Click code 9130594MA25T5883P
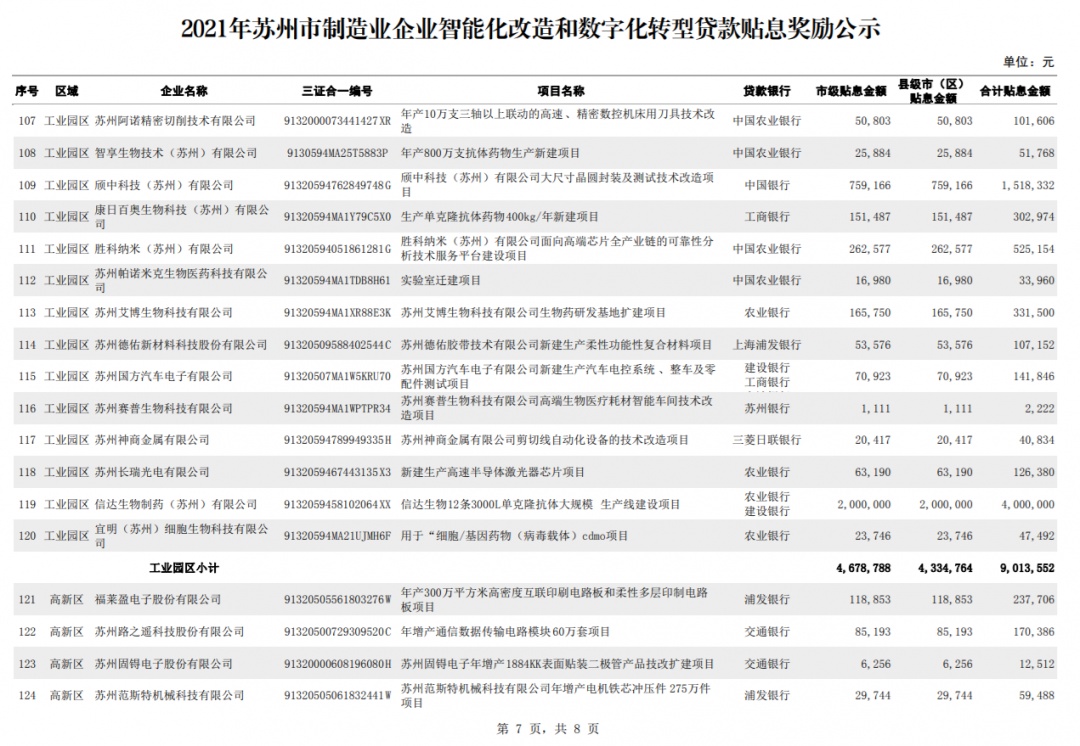1080x746 pixels. 338,153
